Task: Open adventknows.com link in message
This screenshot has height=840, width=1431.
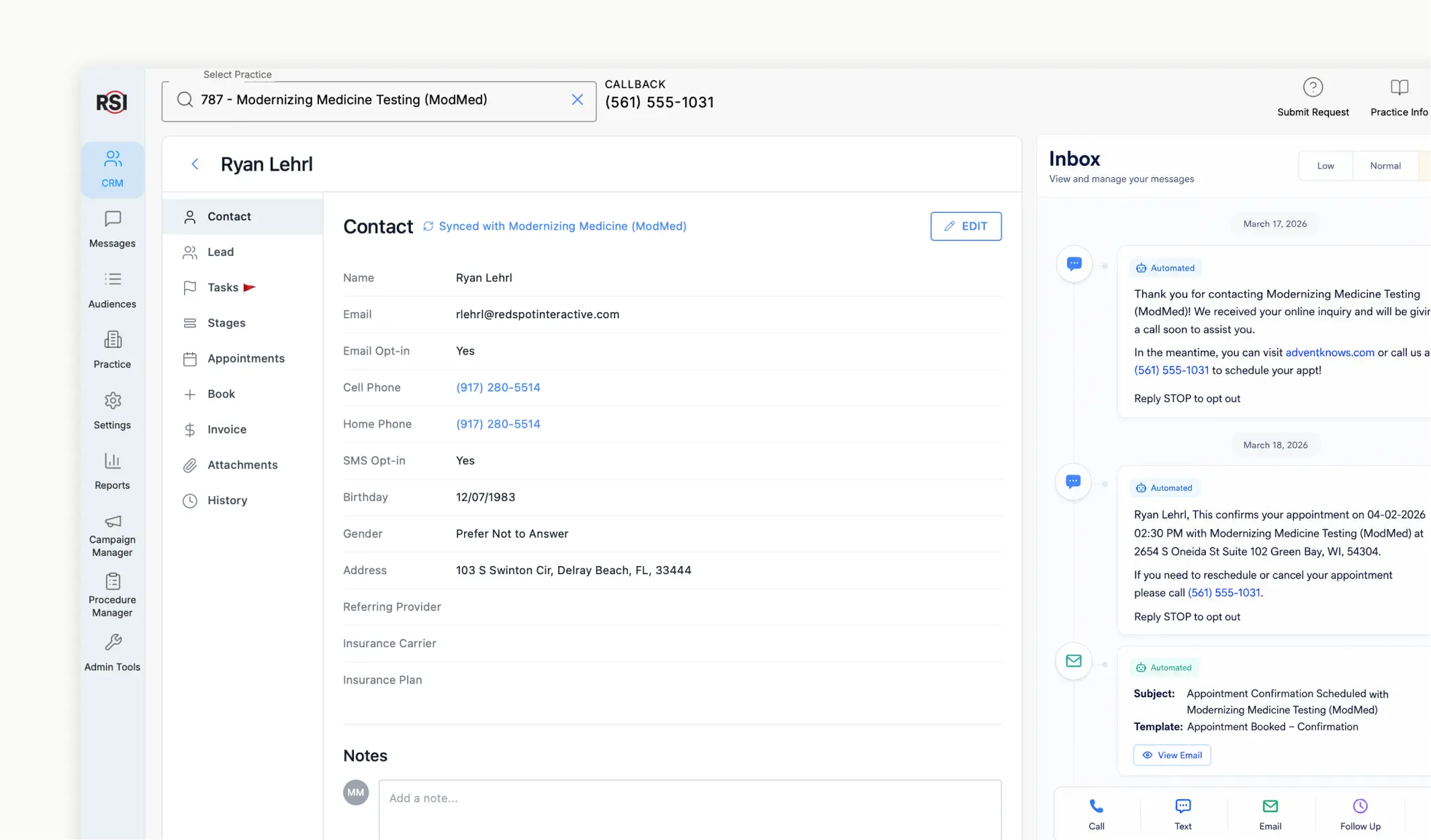Action: (x=1330, y=353)
